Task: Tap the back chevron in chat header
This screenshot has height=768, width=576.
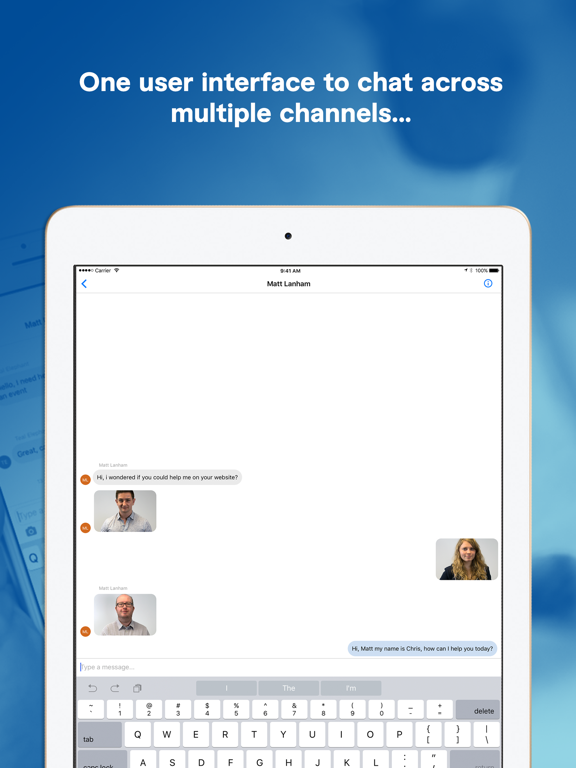Action: coord(84,284)
